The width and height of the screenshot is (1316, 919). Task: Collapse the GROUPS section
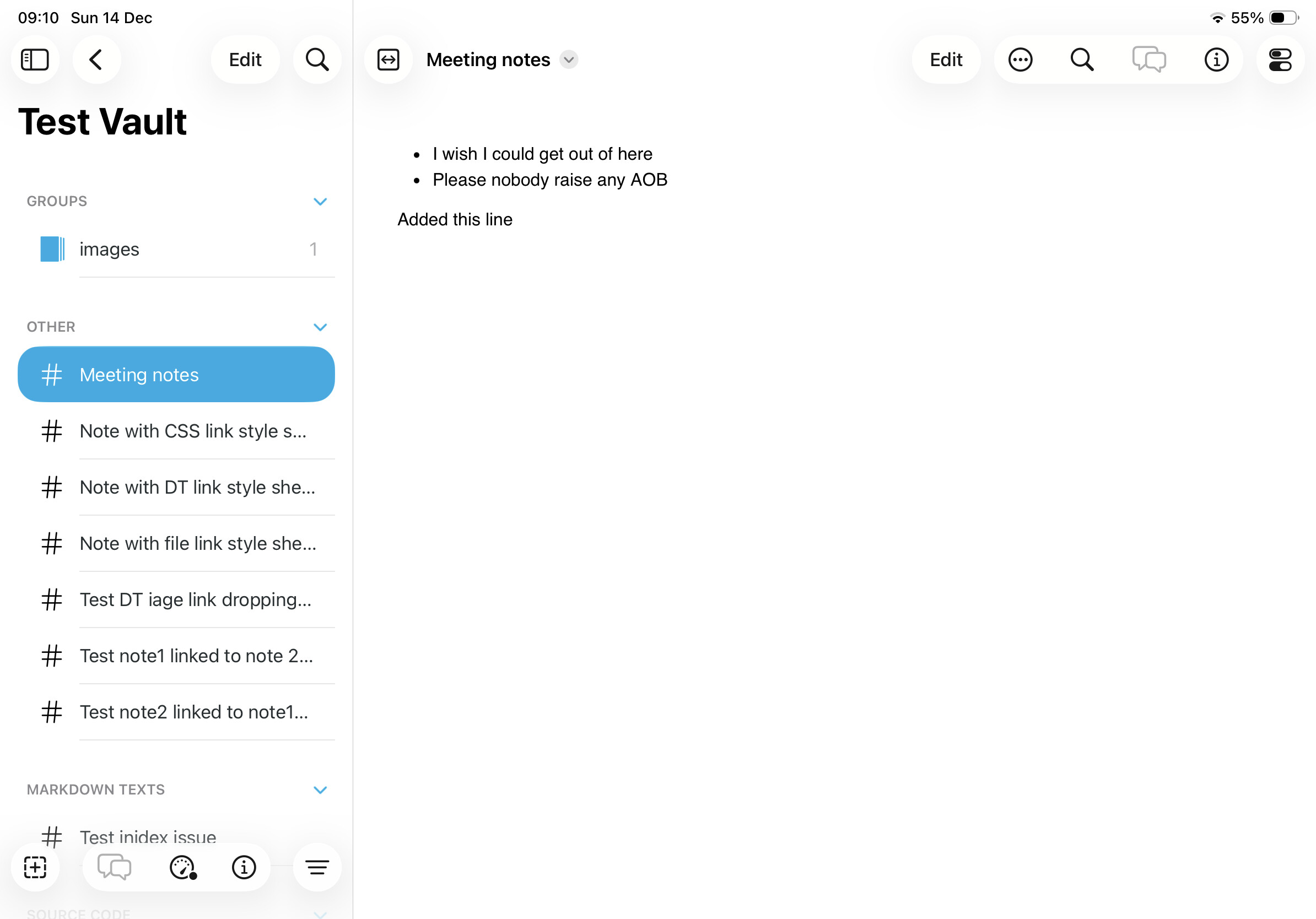(x=320, y=202)
